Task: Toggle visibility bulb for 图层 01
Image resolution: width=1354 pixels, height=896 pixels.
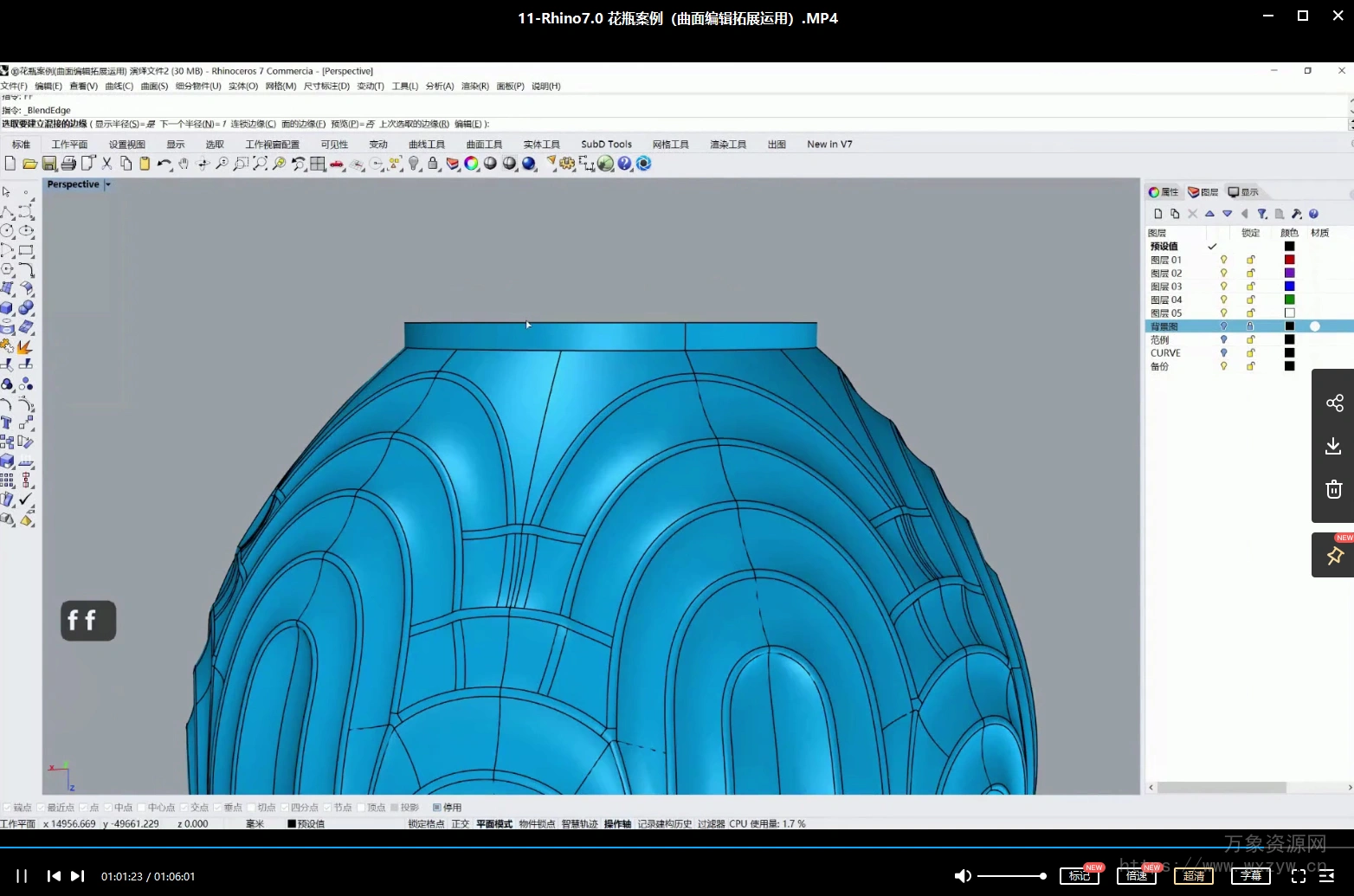Action: (1223, 260)
